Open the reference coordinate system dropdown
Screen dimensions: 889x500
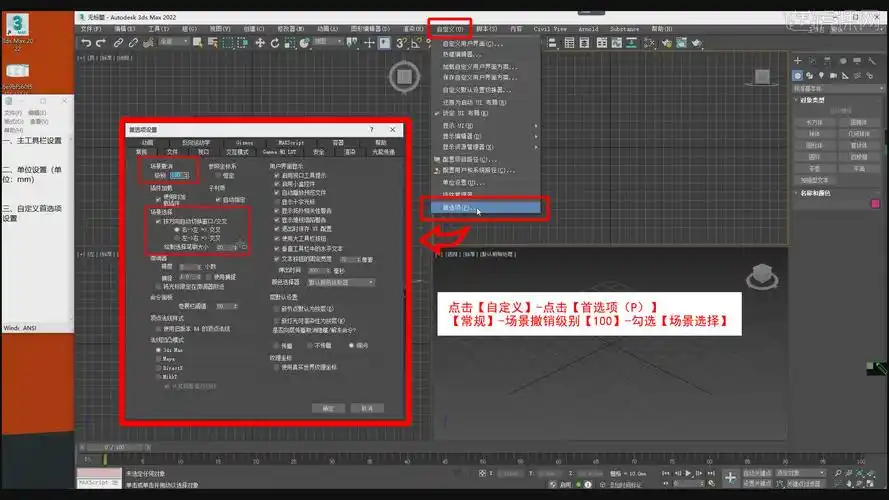(328, 42)
